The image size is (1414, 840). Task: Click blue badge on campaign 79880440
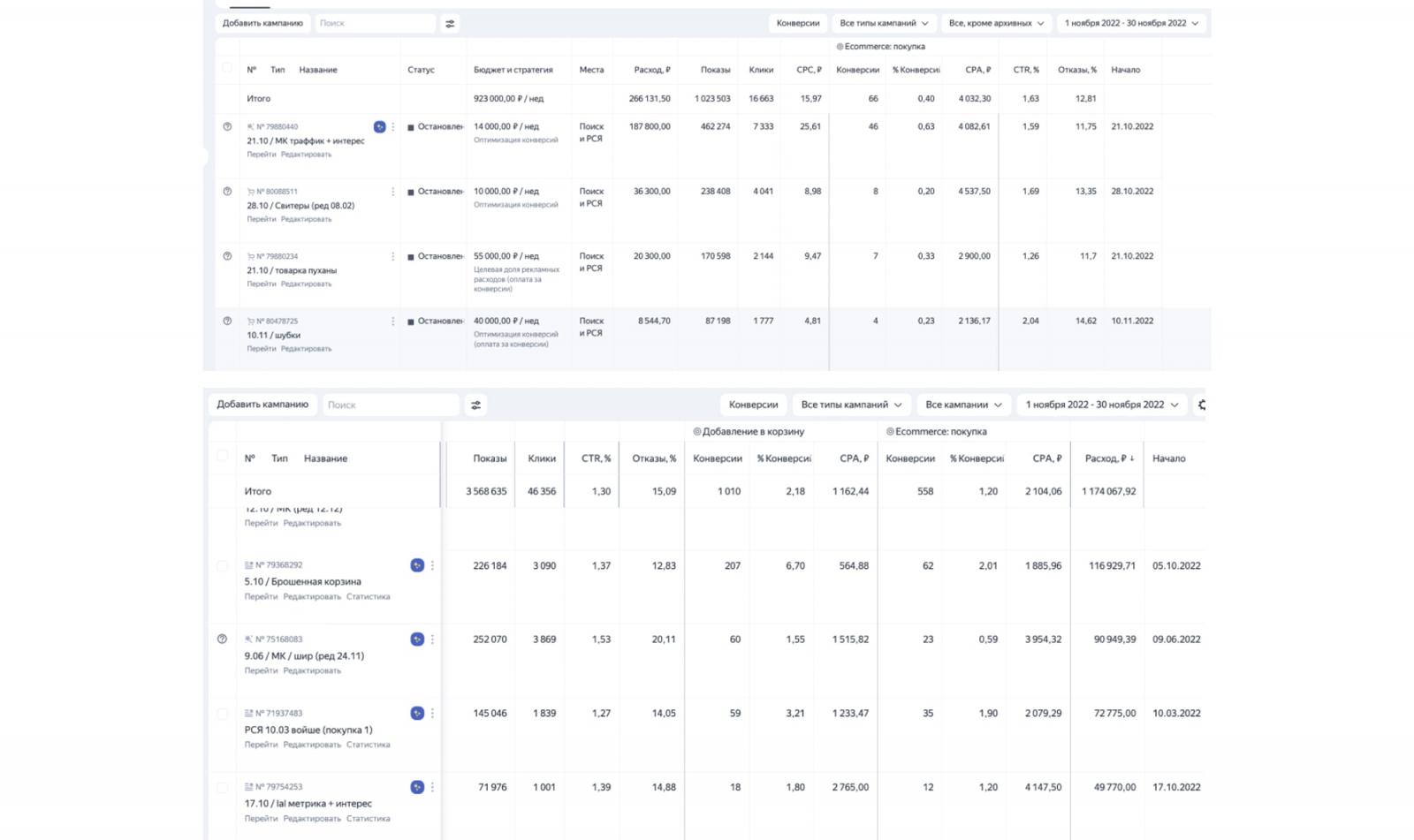click(379, 127)
